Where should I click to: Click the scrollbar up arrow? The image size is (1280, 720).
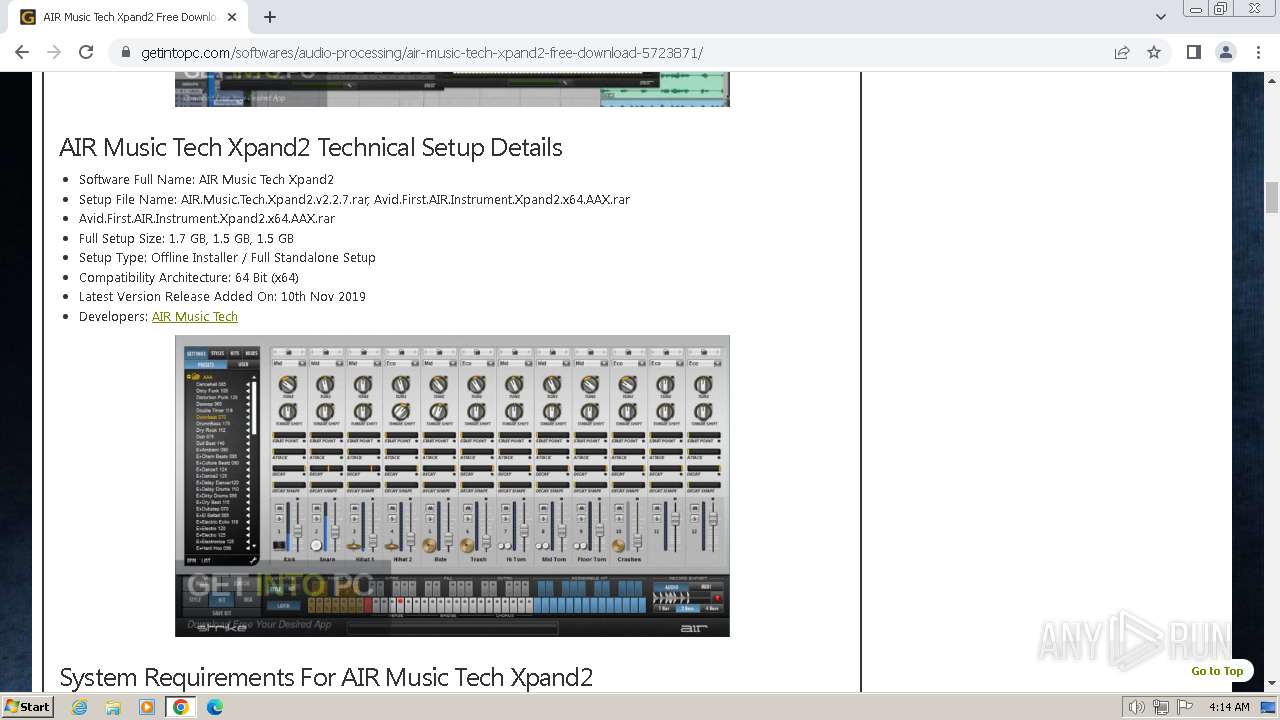click(x=1272, y=79)
